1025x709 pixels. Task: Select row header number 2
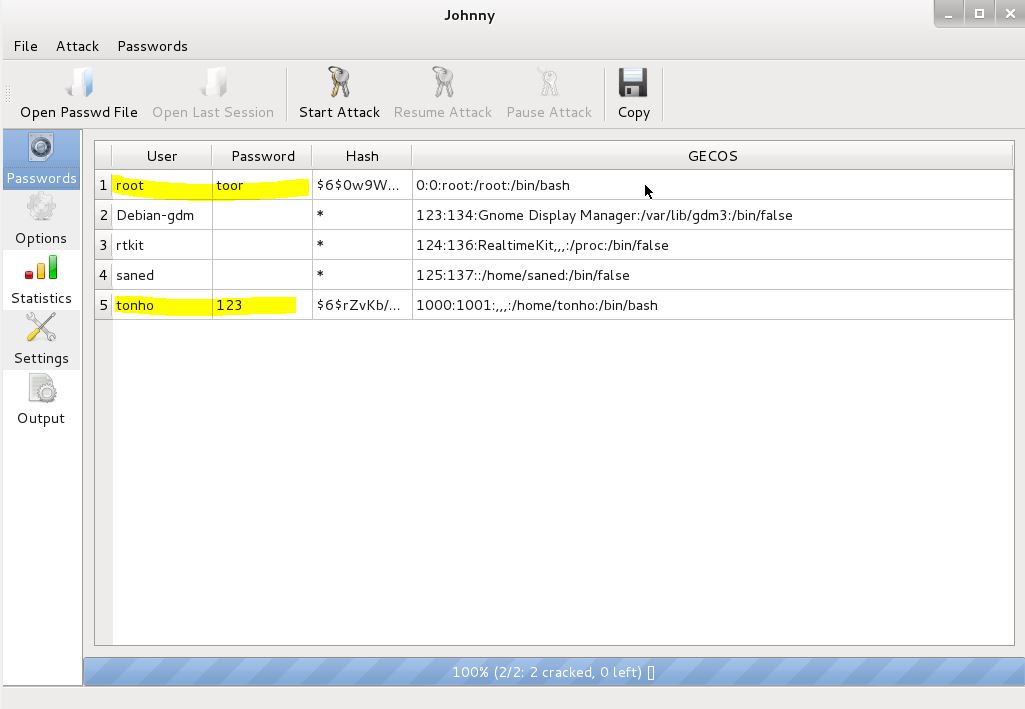click(103, 215)
